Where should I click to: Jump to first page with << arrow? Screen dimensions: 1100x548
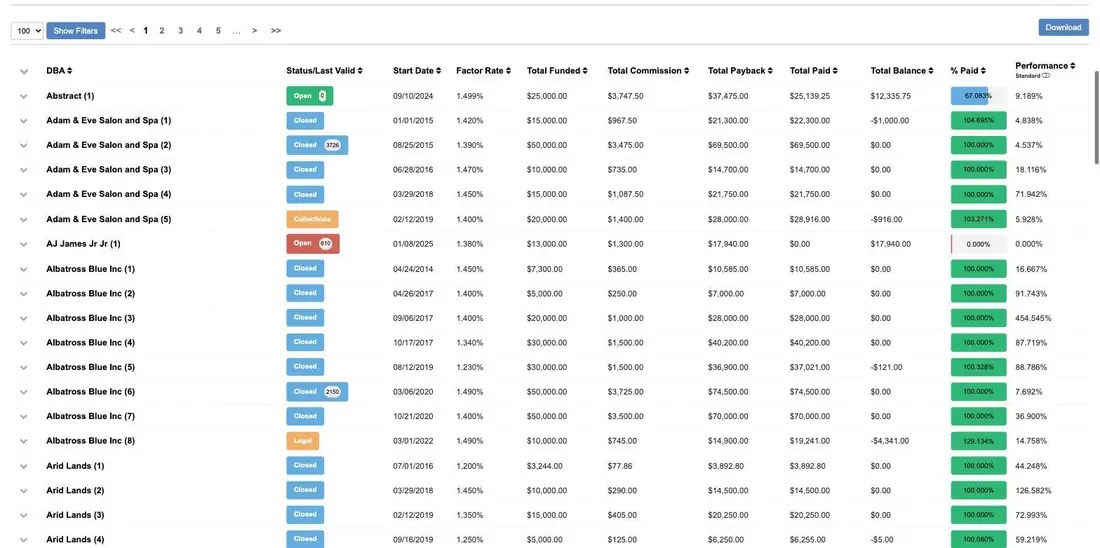coord(116,30)
